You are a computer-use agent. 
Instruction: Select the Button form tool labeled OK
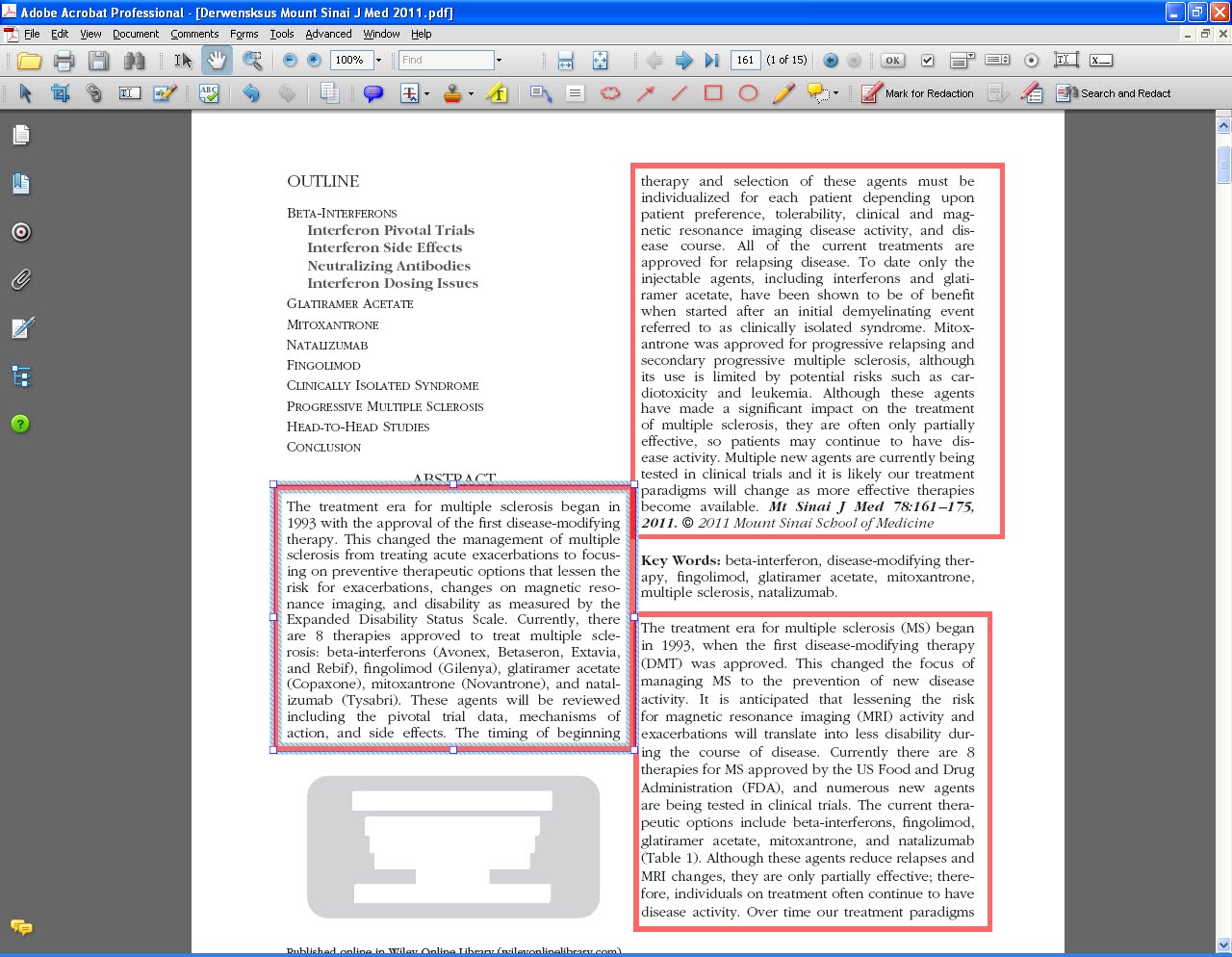[x=893, y=61]
